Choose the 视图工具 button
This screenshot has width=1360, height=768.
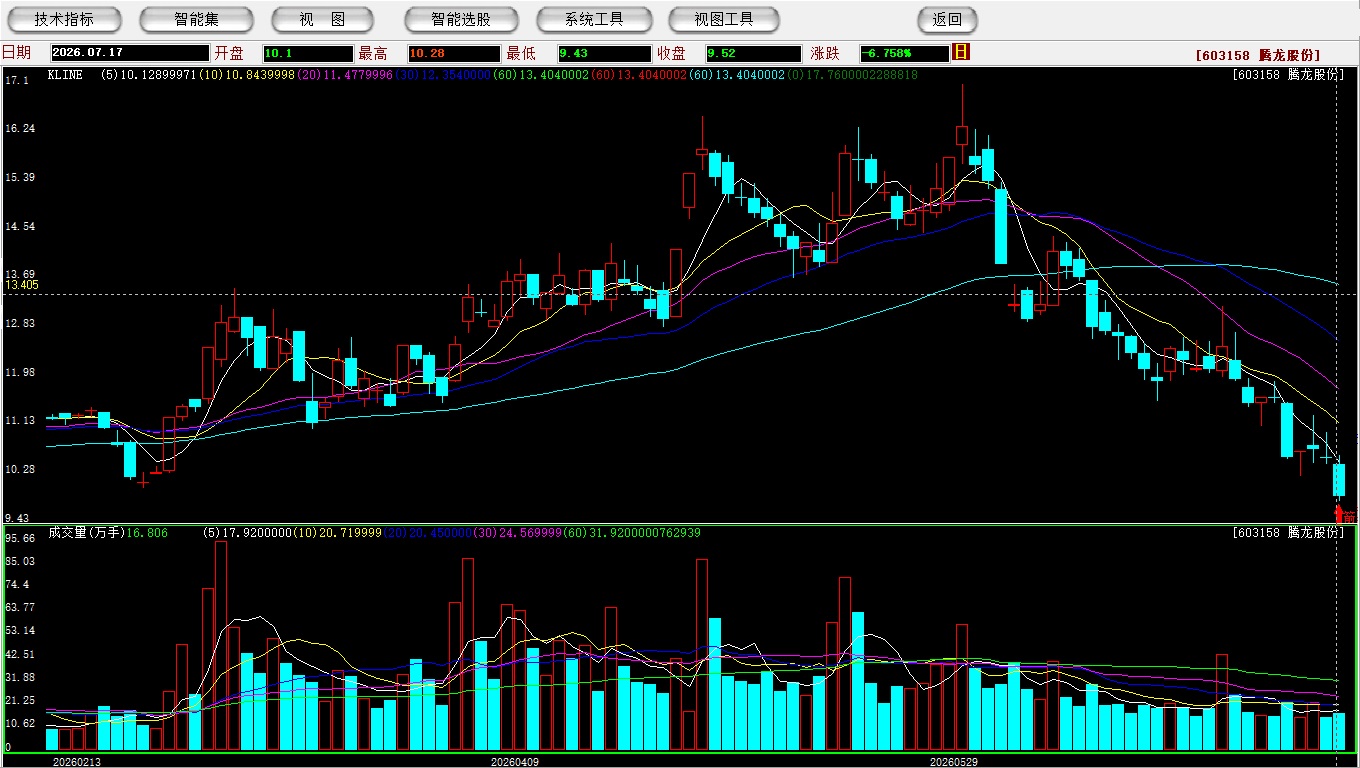724,20
